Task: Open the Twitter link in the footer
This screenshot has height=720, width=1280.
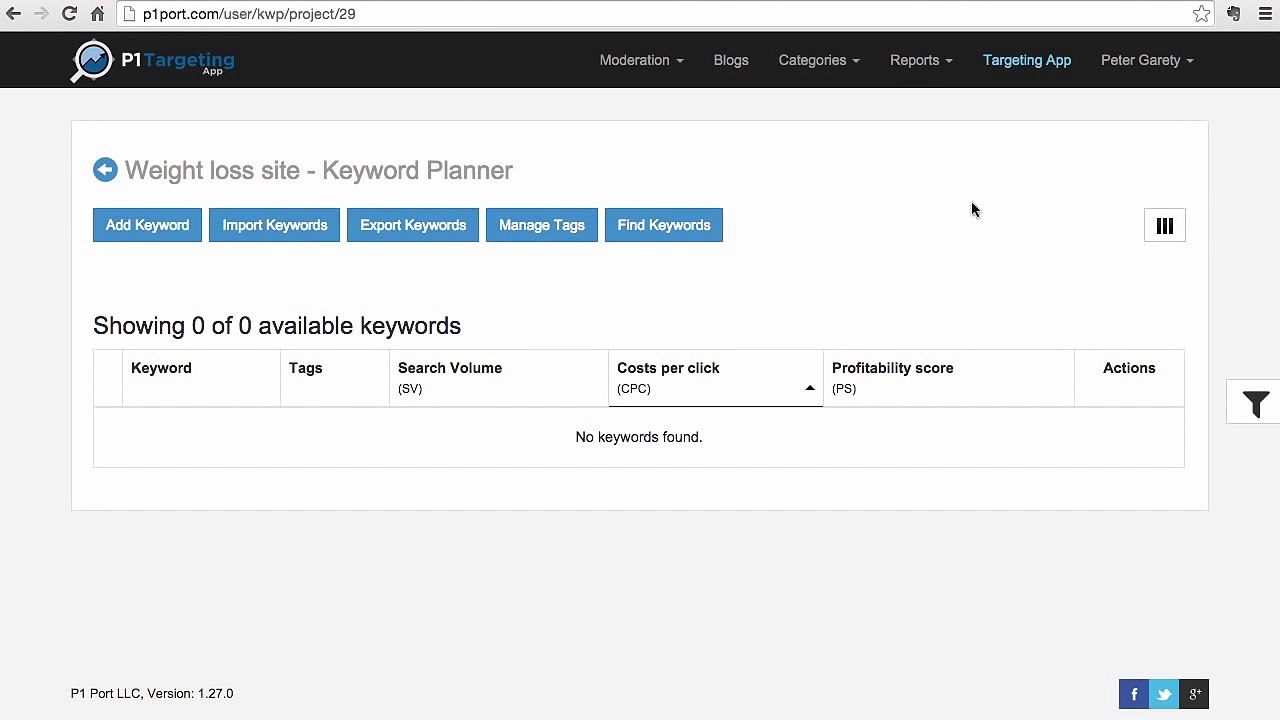Action: pyautogui.click(x=1164, y=694)
